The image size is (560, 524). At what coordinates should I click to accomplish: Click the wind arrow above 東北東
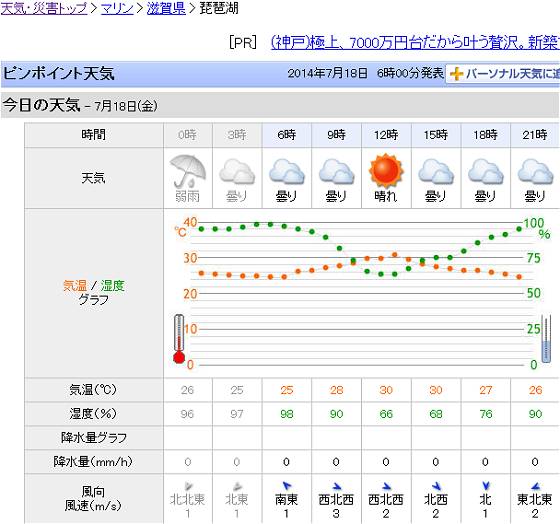(x=535, y=486)
